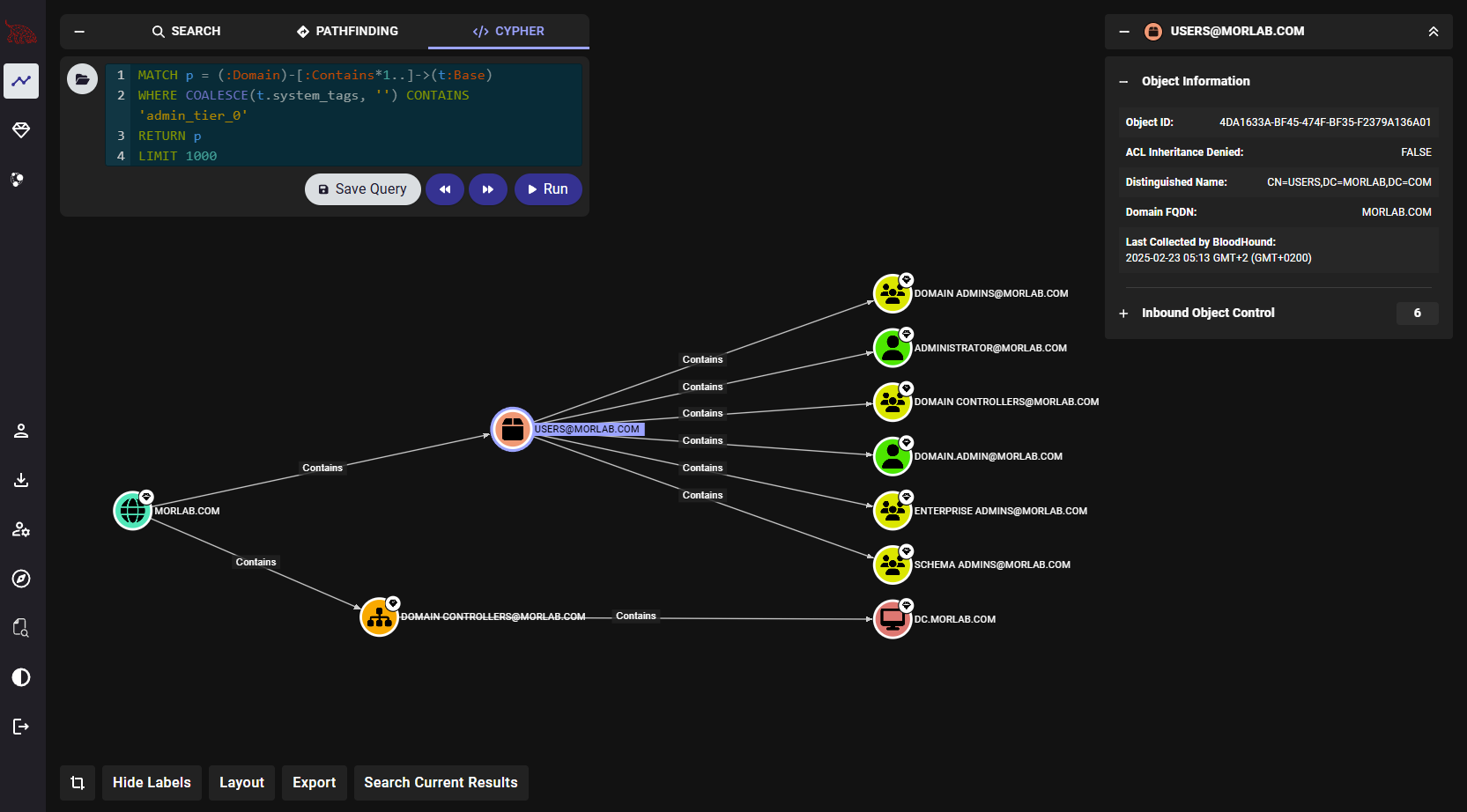Click the ACL Inheritance Denied FALSE value
Viewport: 1467px width, 812px height.
pos(1416,152)
